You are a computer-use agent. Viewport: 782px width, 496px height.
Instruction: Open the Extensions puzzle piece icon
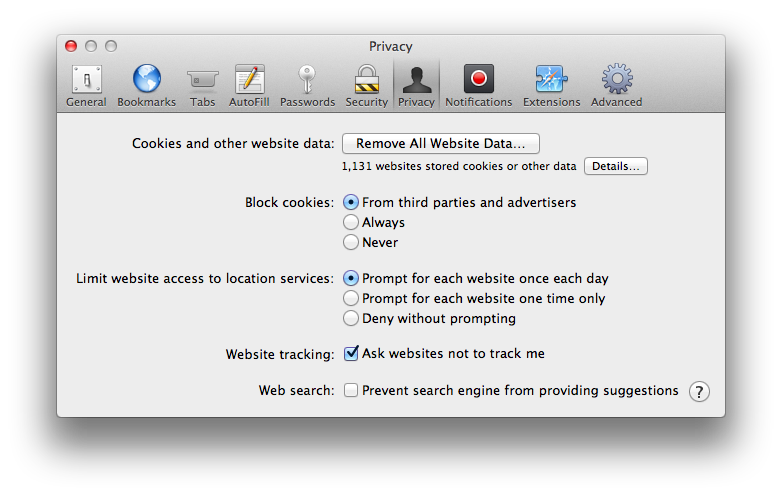point(551,79)
